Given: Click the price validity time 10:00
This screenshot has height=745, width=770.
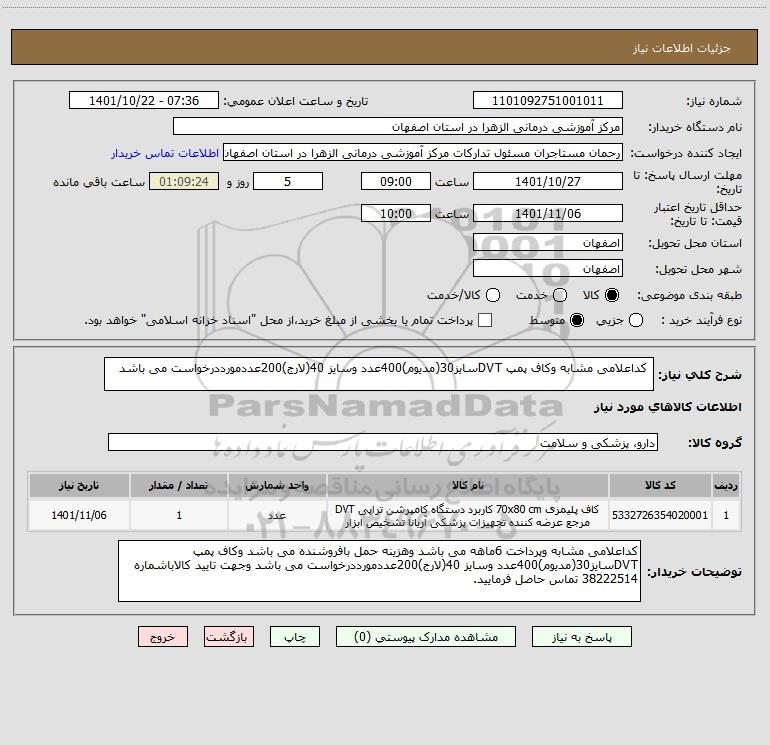Looking at the screenshot, I should click(396, 214).
